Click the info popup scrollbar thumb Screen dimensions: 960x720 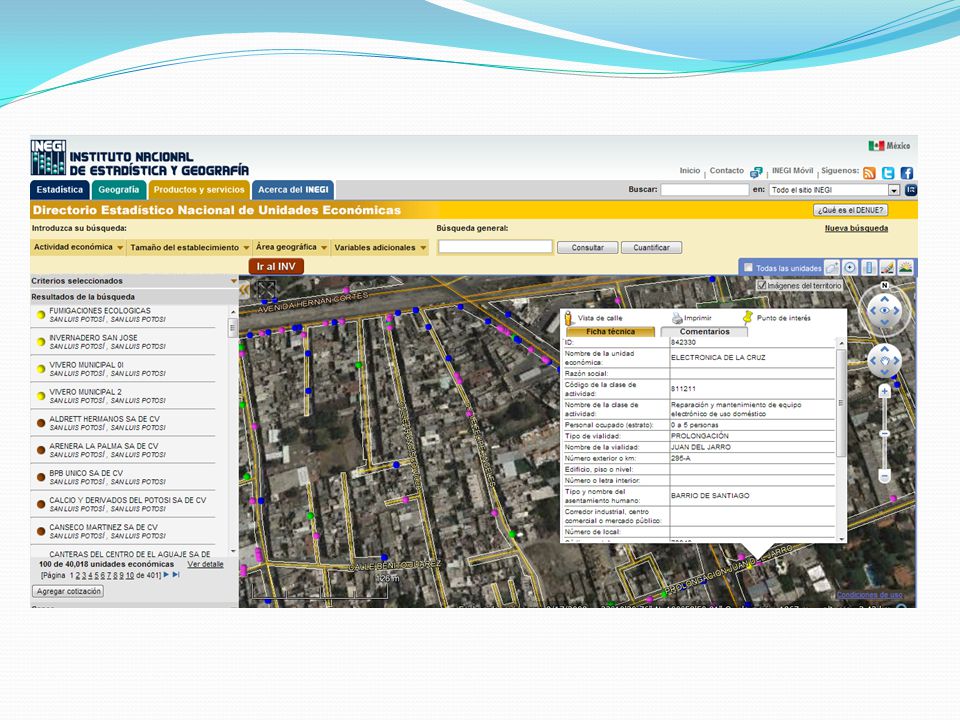(841, 402)
